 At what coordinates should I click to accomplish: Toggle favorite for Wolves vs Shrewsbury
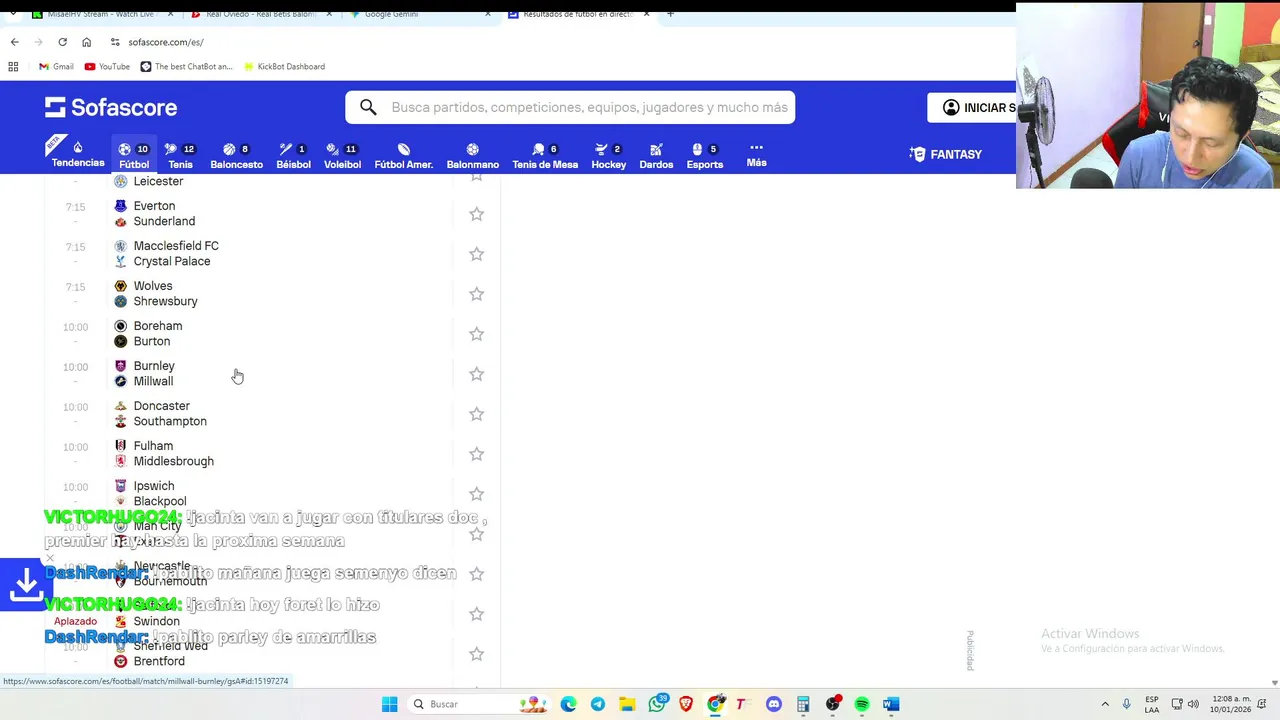476,294
